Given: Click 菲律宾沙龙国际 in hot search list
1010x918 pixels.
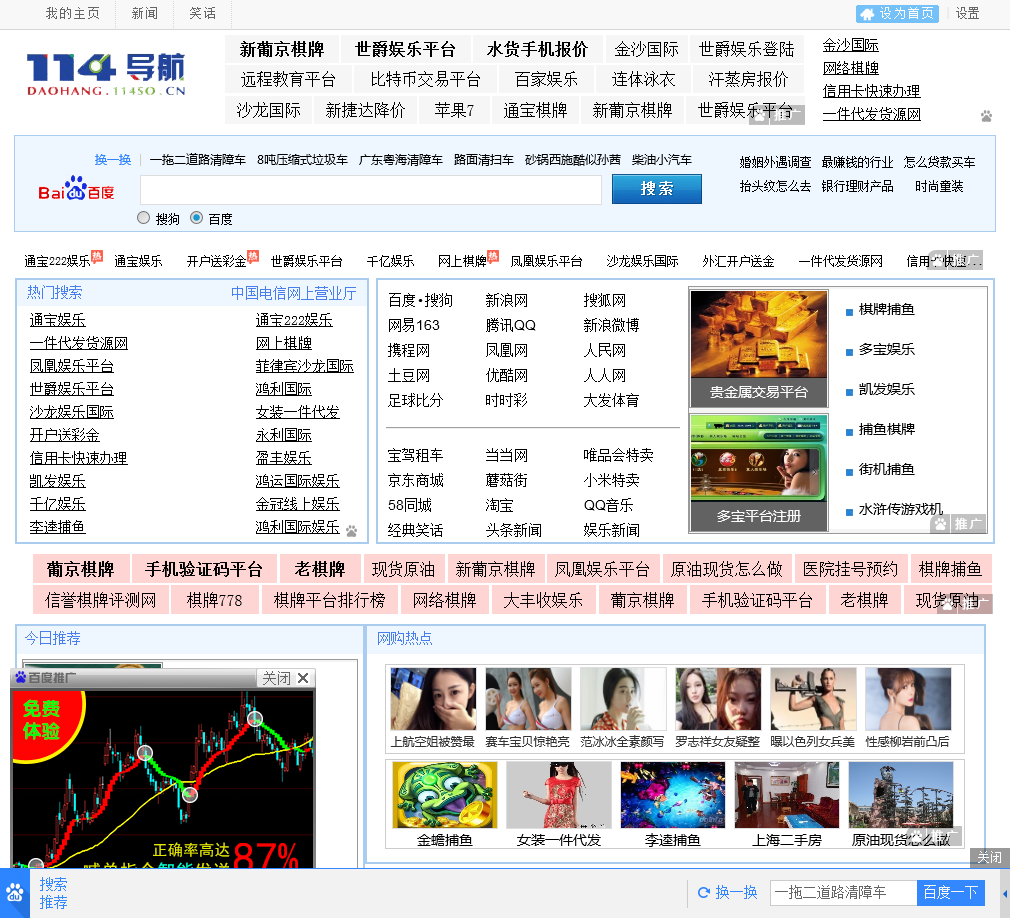Looking at the screenshot, I should point(304,365).
